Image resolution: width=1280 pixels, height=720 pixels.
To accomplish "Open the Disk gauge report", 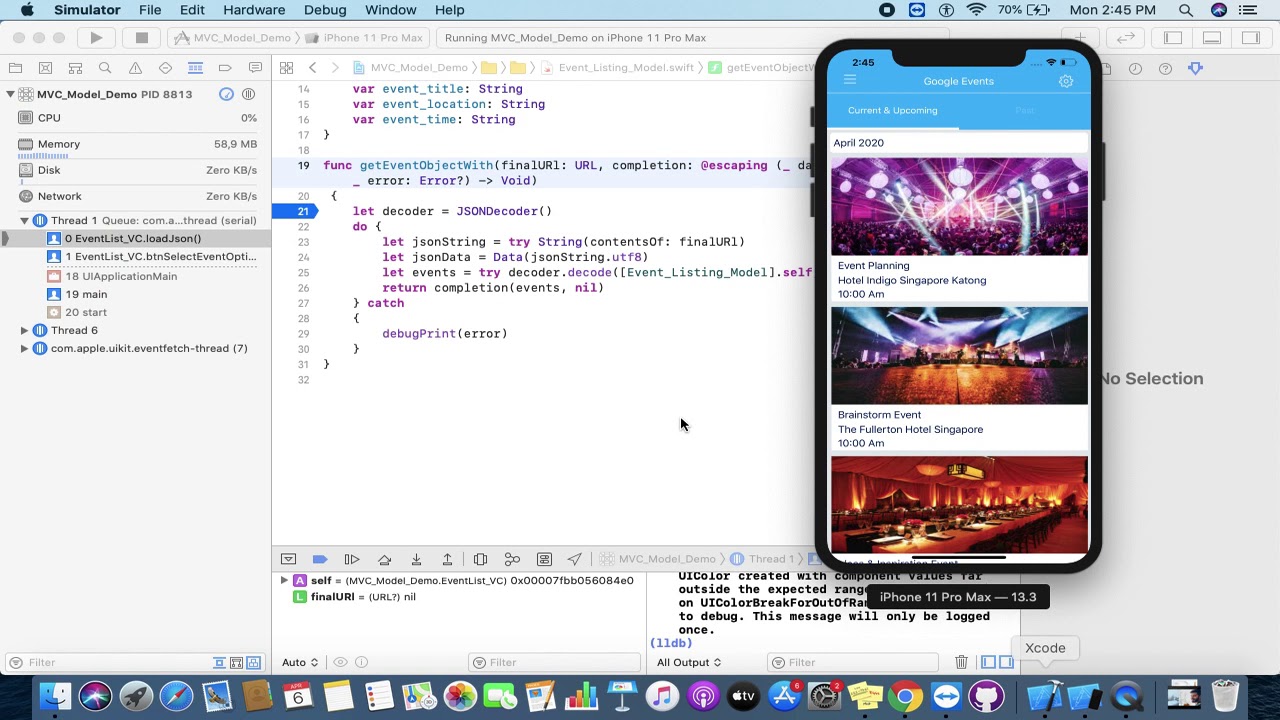I will 135,170.
